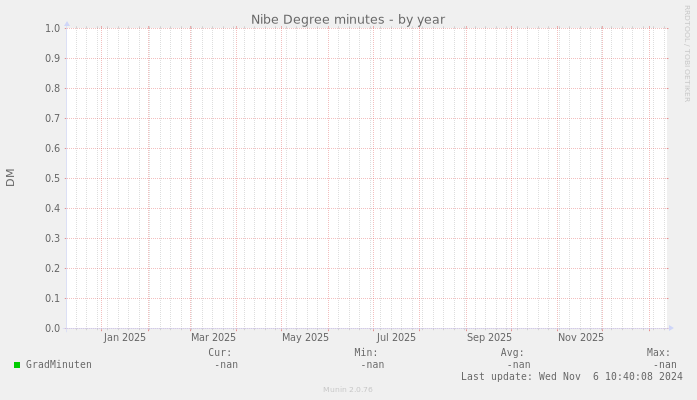Click the 0.5 value on the y-axis
Image resolution: width=697 pixels, height=400 pixels.
coord(52,178)
